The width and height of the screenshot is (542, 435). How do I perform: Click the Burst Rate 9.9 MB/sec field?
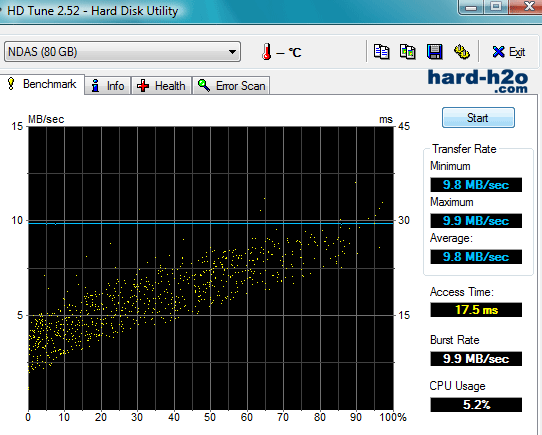[476, 359]
